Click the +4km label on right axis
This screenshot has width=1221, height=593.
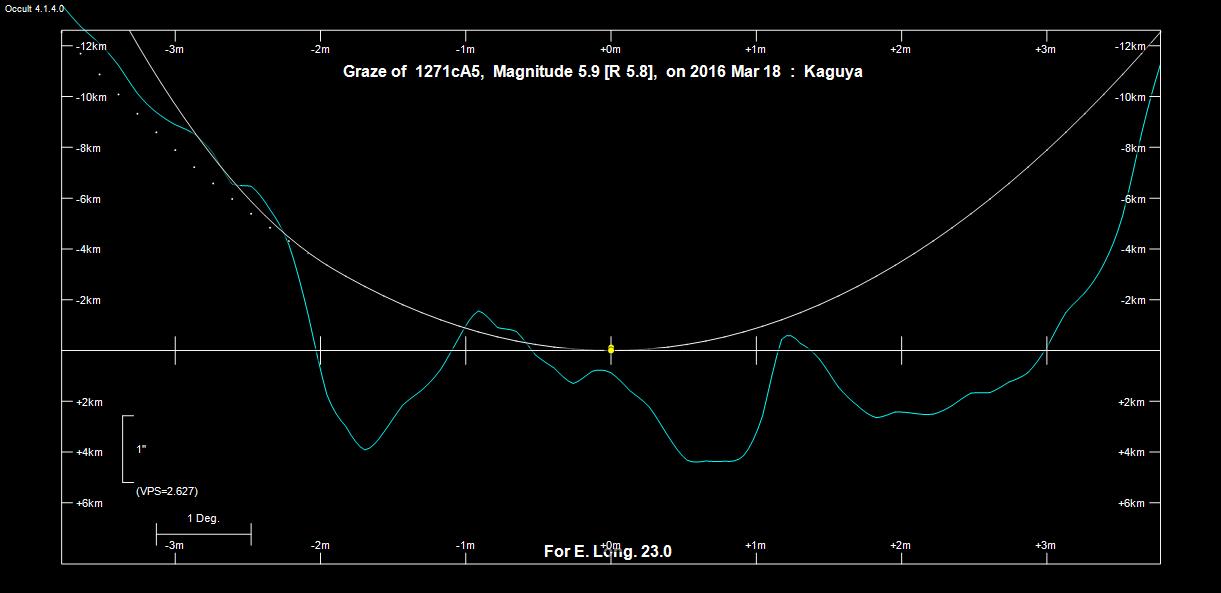point(1130,453)
